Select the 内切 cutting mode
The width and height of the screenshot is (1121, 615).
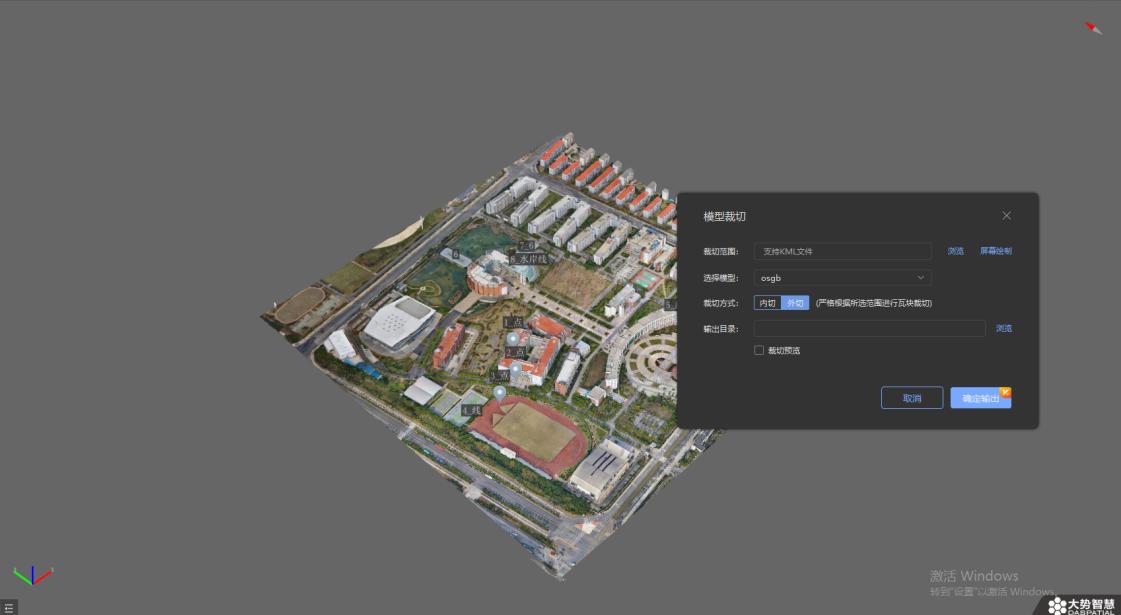[x=767, y=303]
